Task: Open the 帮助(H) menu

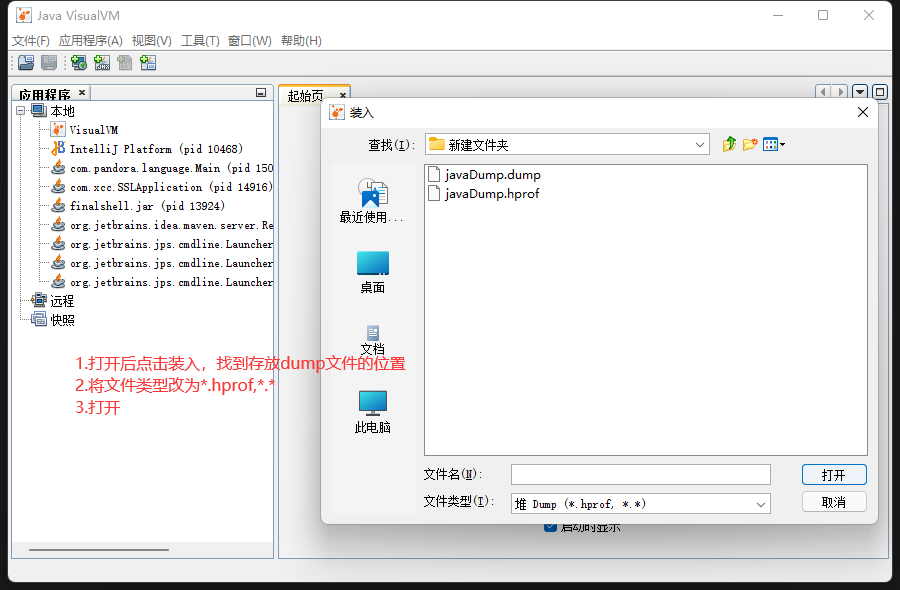Action: pyautogui.click(x=301, y=41)
